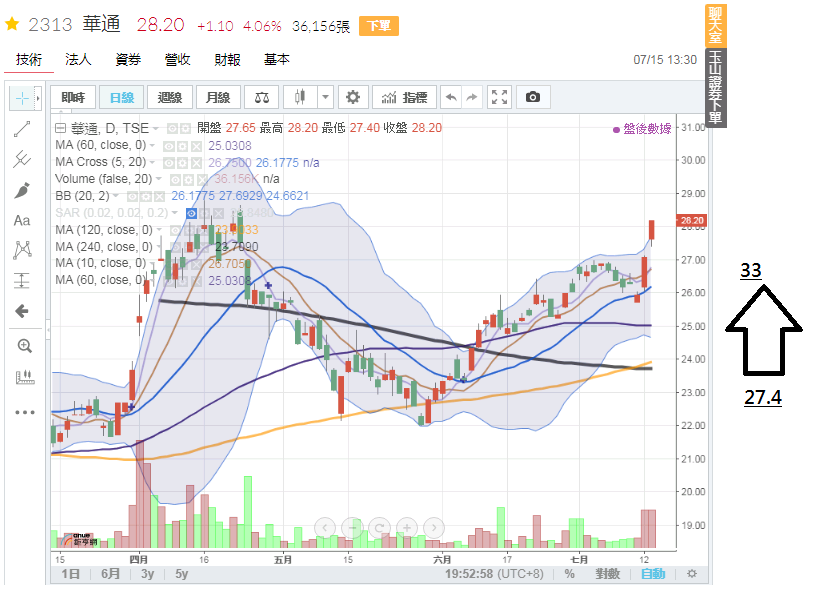Click the compare symbols scale icon

pyautogui.click(x=262, y=97)
